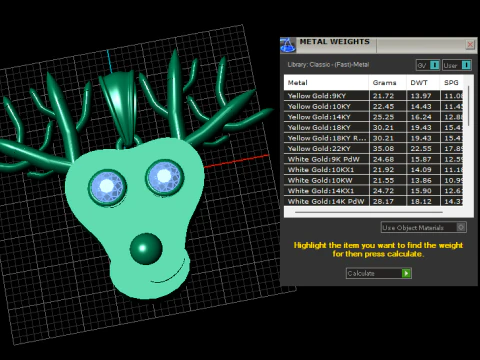The image size is (480, 360).
Task: Select the 'White Gold:10KX1' metal name
Action: pyautogui.click(x=321, y=170)
